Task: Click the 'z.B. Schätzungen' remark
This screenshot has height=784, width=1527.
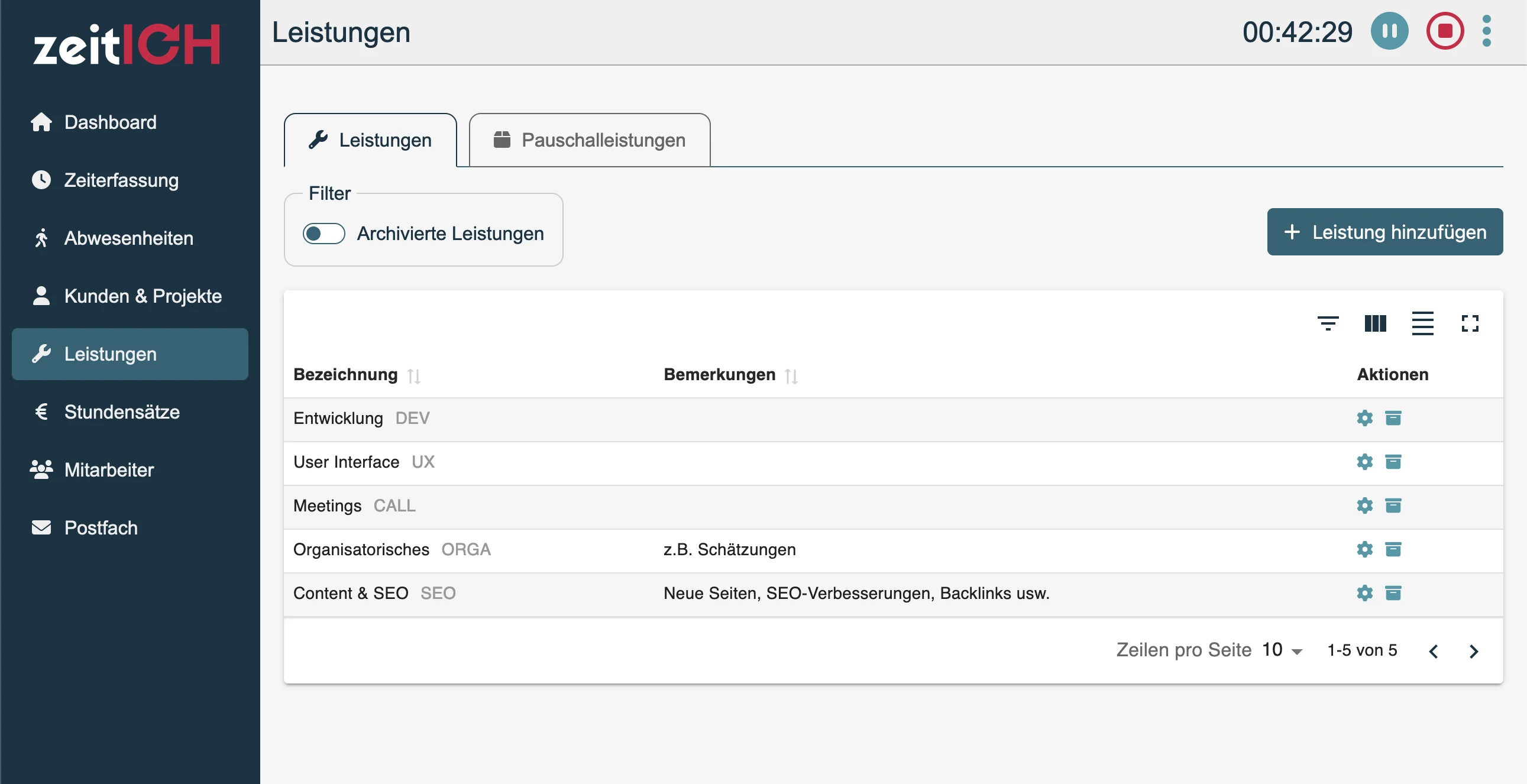Action: (x=729, y=550)
